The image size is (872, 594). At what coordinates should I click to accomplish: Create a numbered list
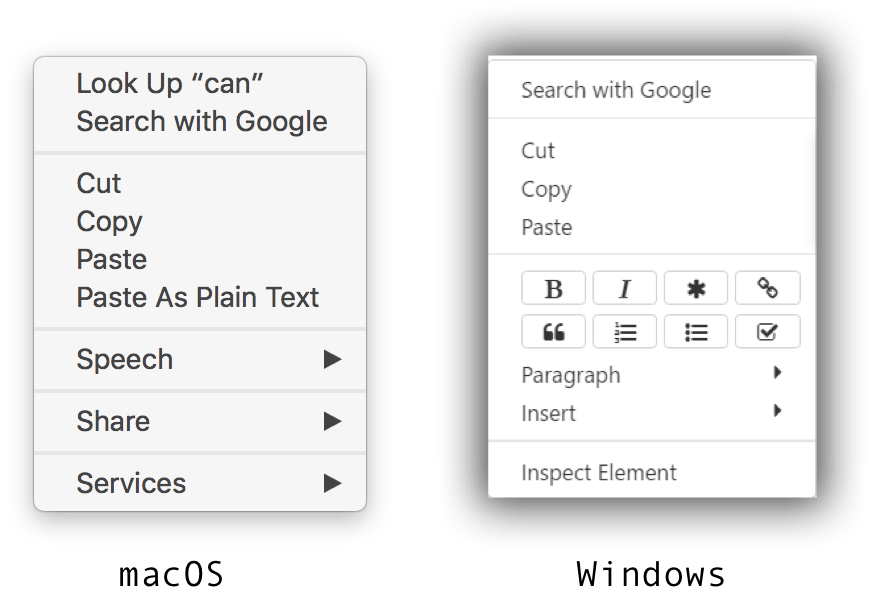tap(625, 332)
